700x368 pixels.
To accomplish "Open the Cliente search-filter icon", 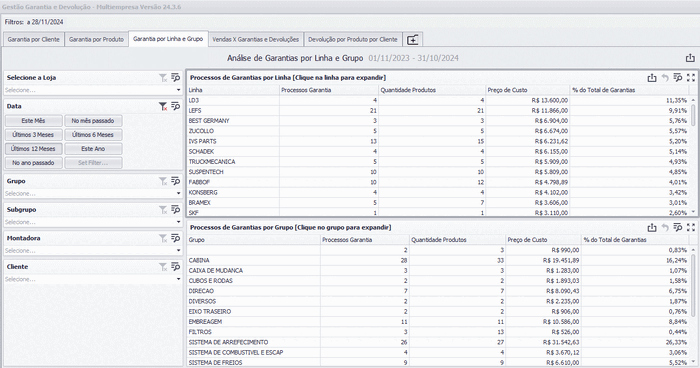I will [175, 267].
